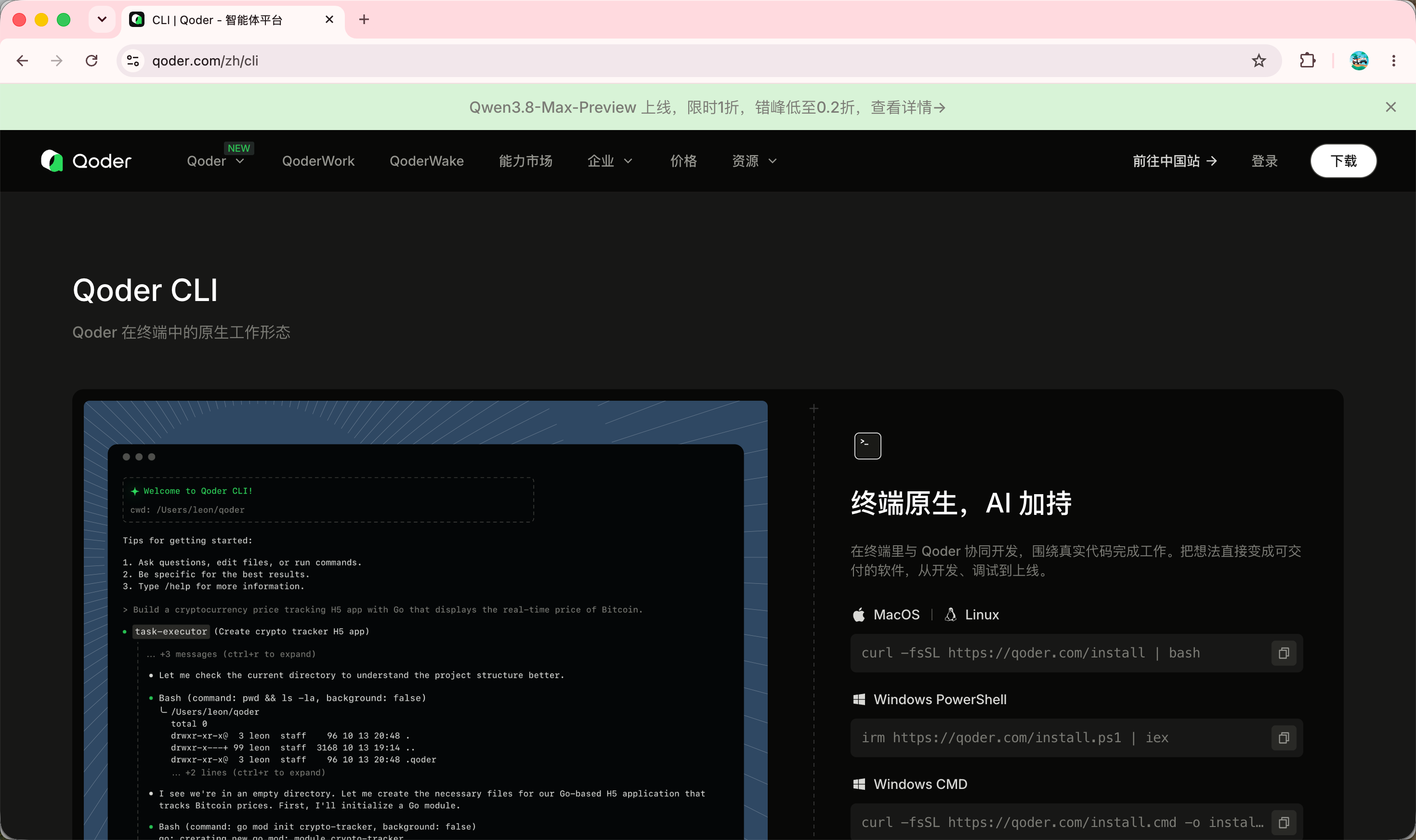
Task: Click the cwd: /Users/leon/qoder line
Action: [x=187, y=510]
